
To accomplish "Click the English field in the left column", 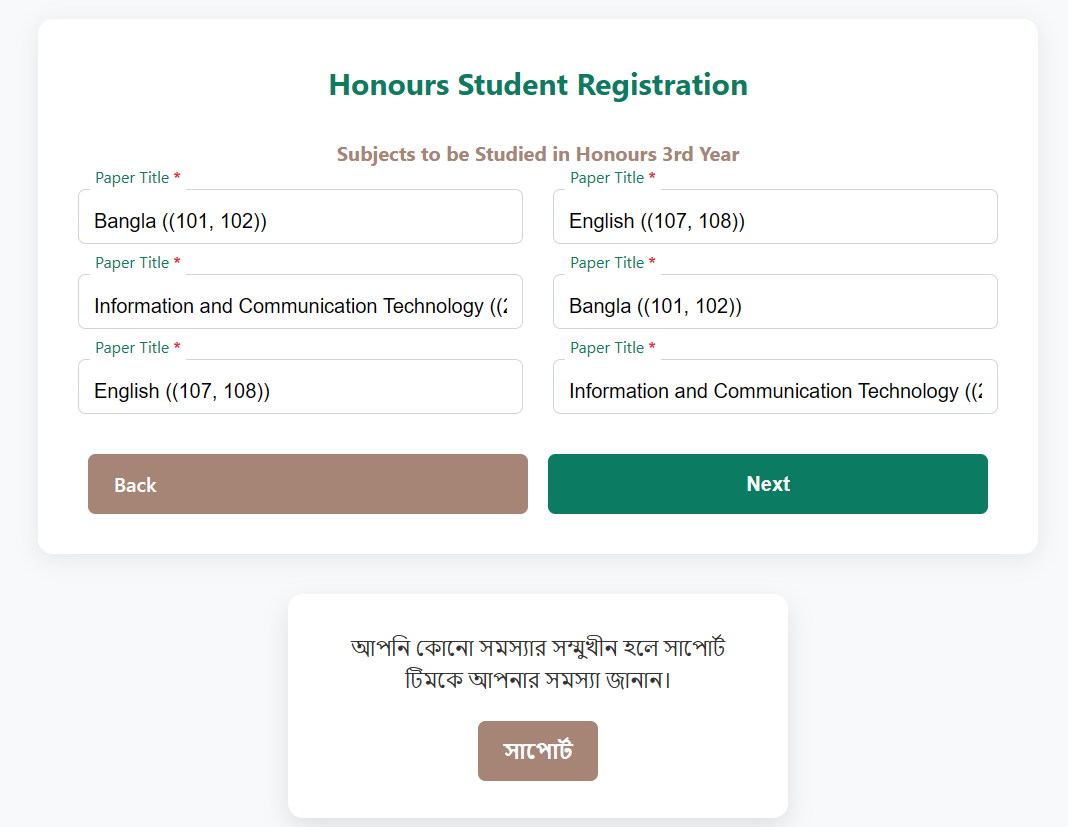I will (300, 391).
